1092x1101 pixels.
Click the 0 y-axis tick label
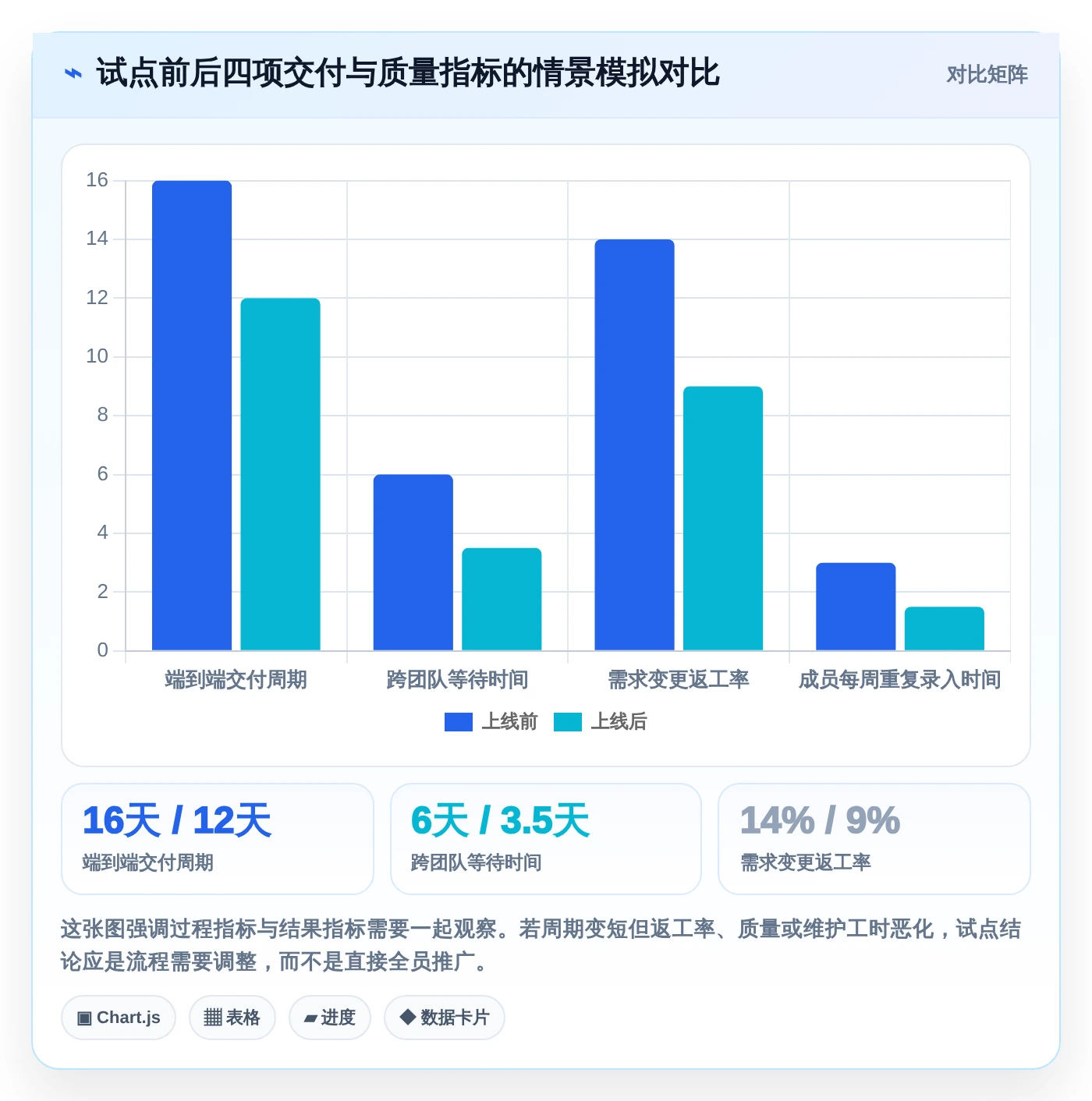103,650
